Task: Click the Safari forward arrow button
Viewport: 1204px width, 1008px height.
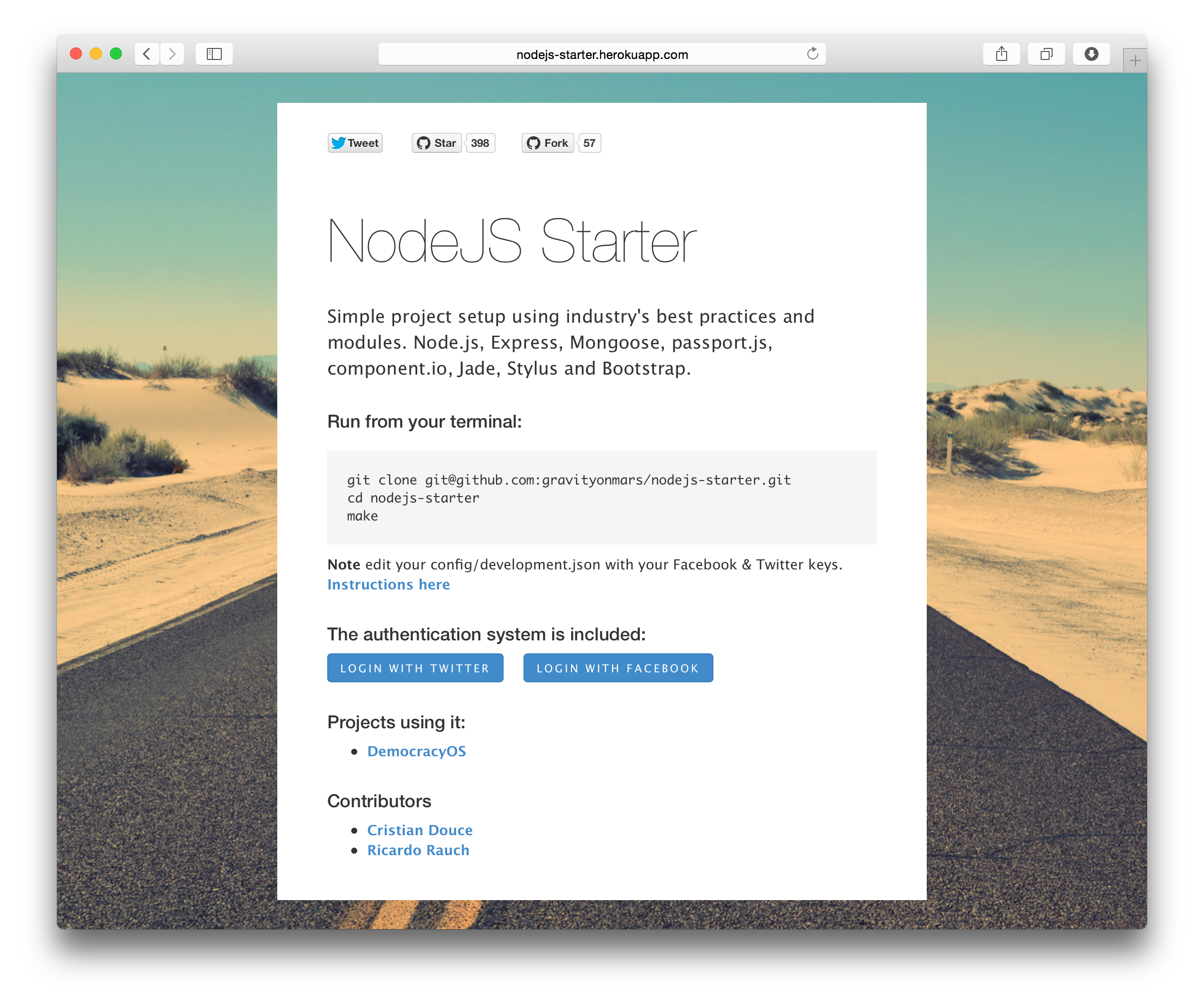Action: (172, 54)
